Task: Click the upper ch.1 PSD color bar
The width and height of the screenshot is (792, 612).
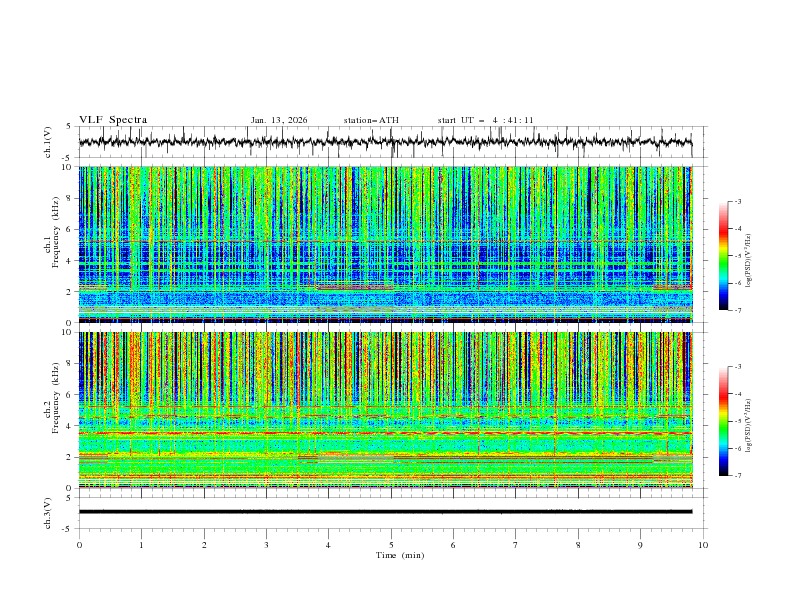Action: tap(723, 255)
